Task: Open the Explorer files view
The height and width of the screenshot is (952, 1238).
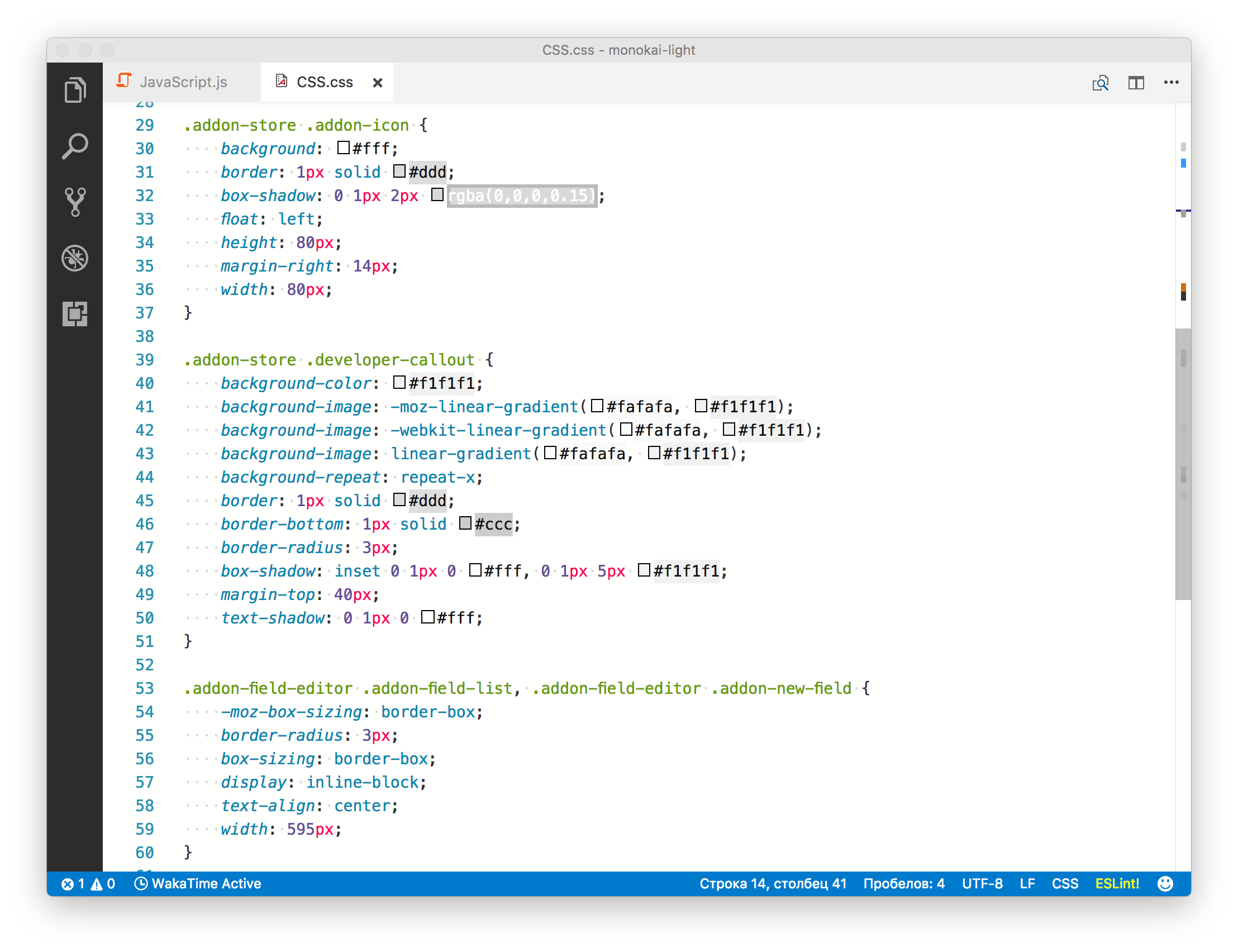Action: [x=75, y=89]
